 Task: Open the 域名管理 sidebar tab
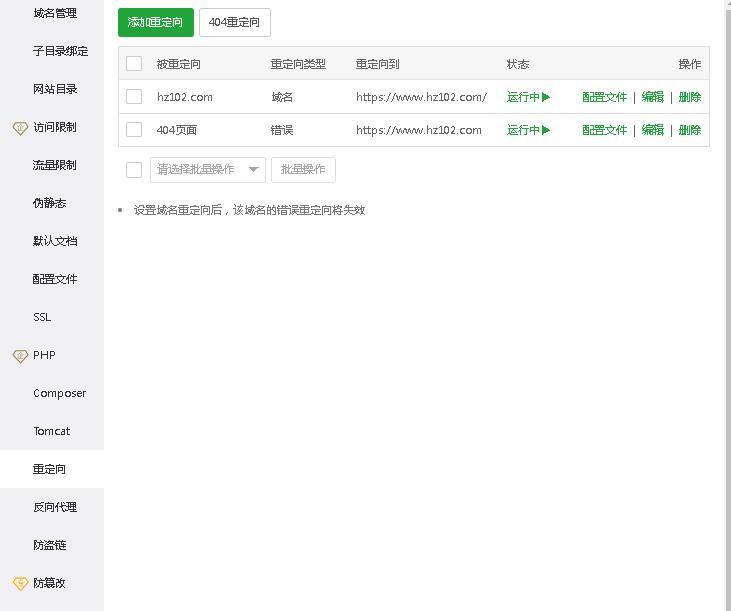pos(52,13)
